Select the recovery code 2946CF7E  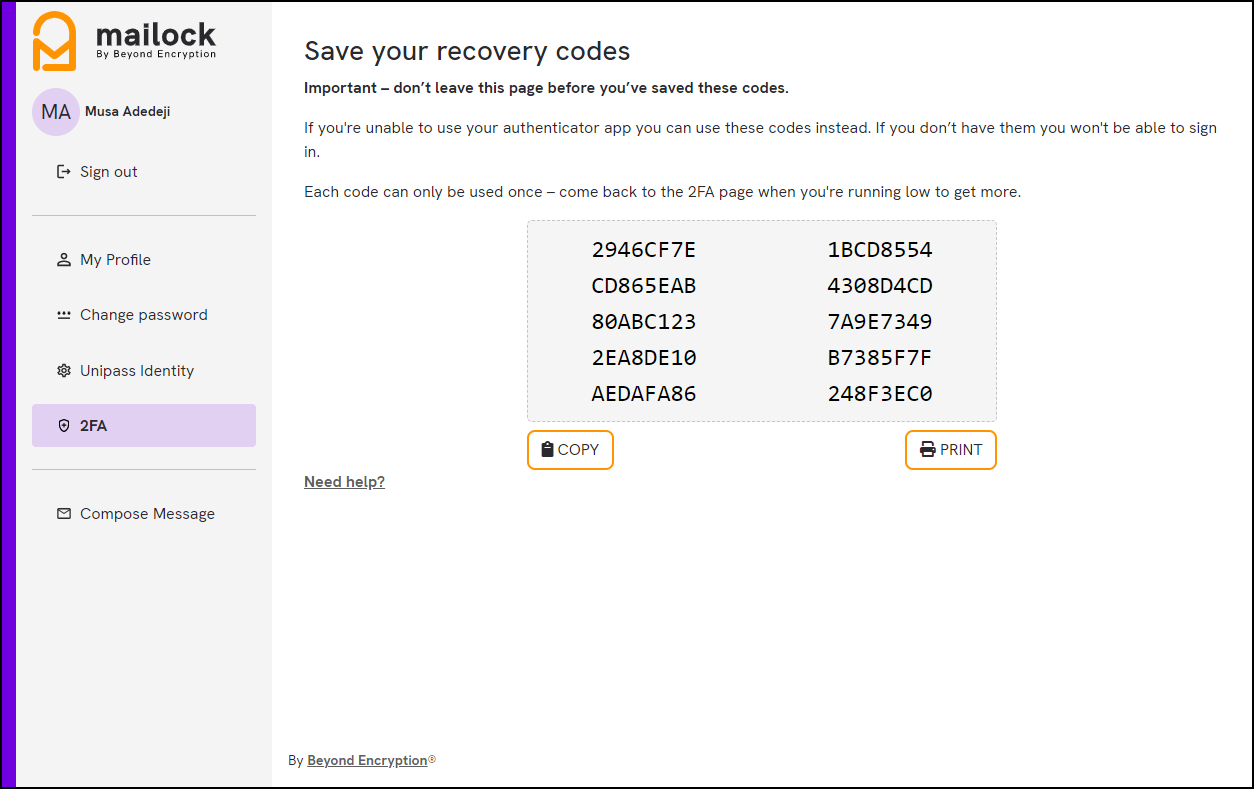click(644, 250)
